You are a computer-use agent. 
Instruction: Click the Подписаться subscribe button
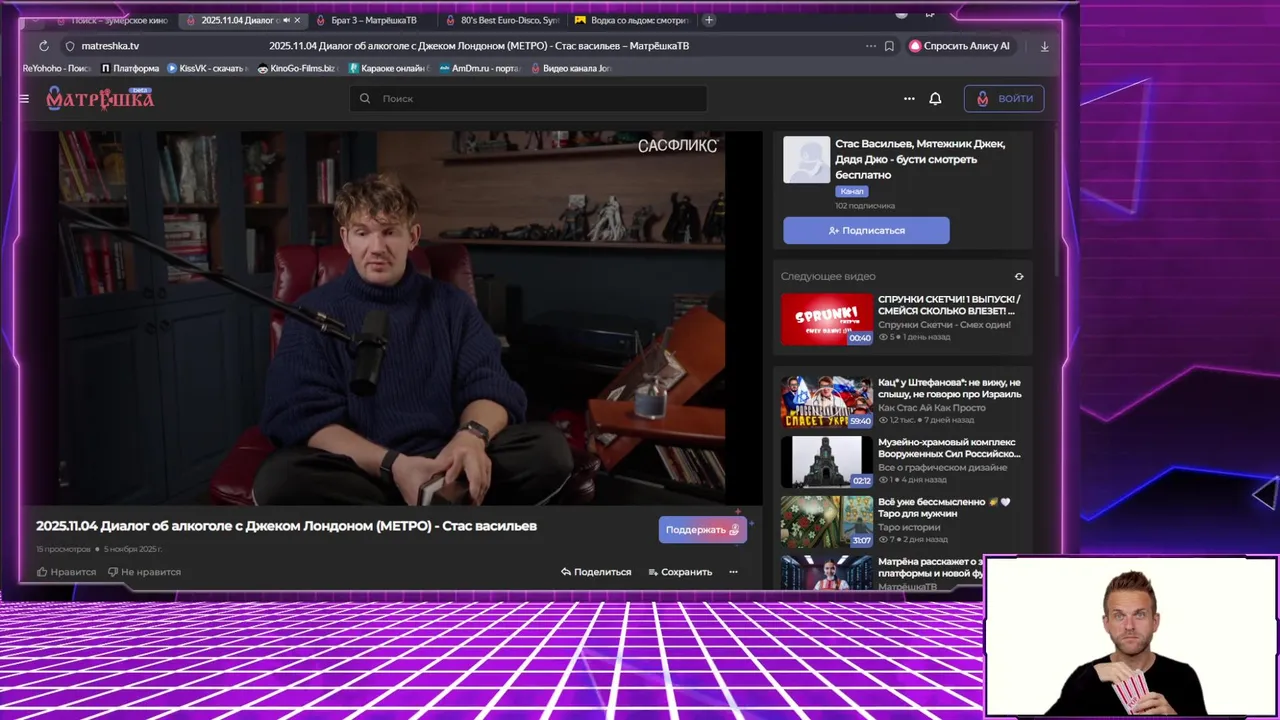point(866,230)
